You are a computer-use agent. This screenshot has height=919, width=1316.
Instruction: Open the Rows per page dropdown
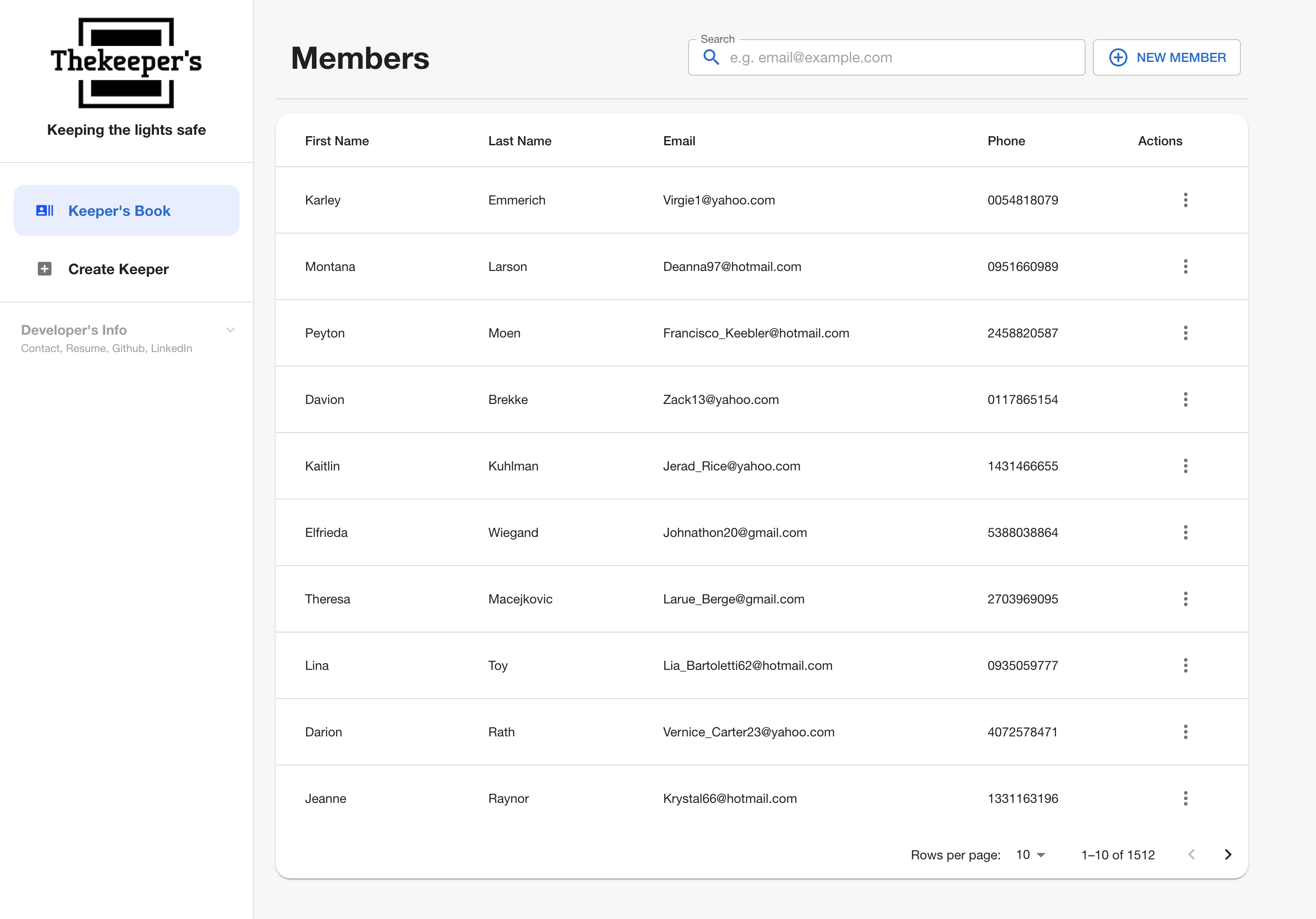pos(1031,855)
